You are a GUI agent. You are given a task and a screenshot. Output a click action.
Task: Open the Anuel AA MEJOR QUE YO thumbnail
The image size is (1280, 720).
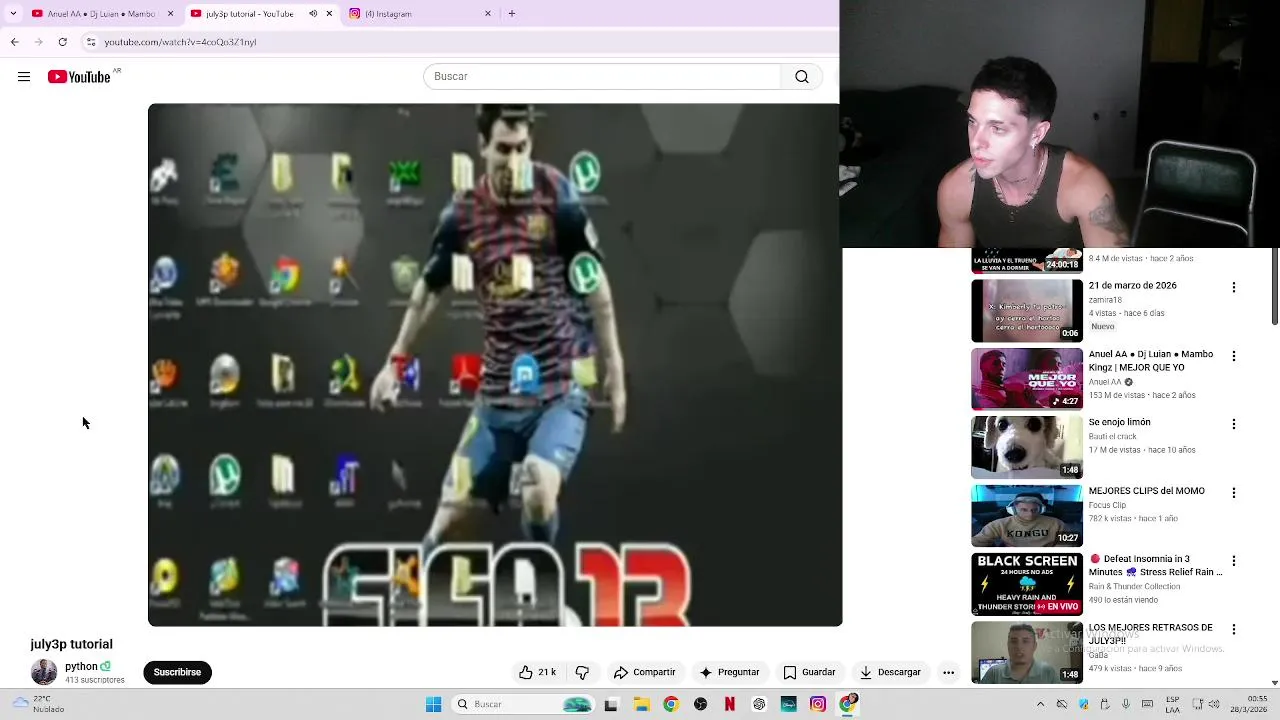[x=1027, y=379]
